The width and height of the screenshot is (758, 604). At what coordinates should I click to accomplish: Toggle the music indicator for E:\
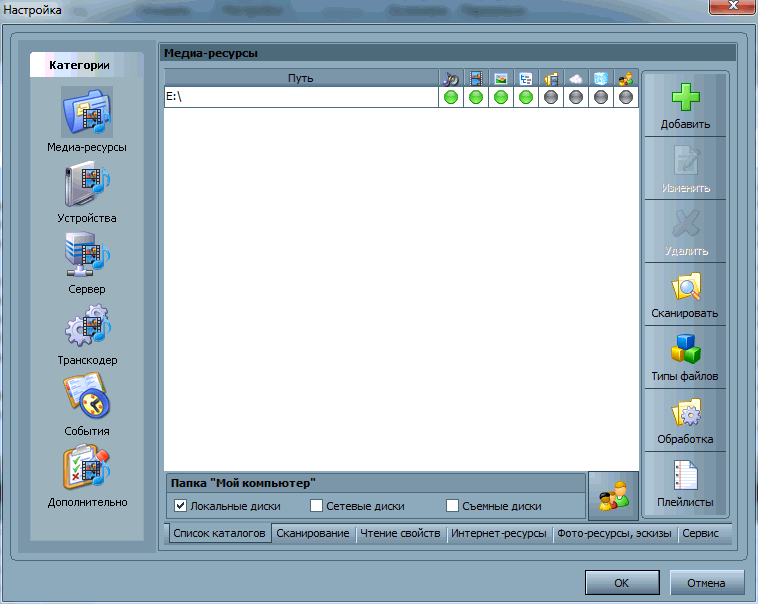(x=451, y=97)
